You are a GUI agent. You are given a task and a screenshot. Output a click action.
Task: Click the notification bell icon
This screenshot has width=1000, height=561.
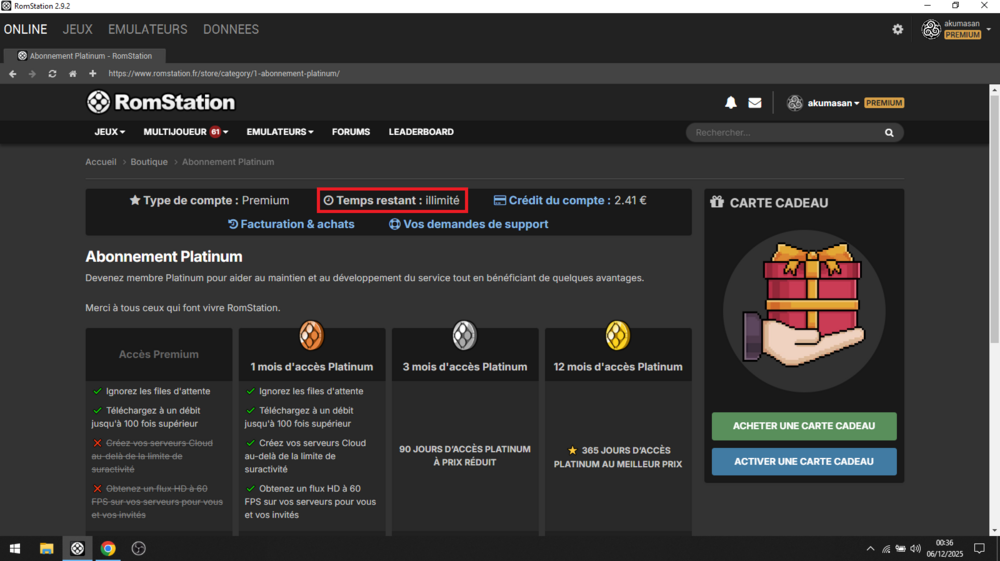731,103
